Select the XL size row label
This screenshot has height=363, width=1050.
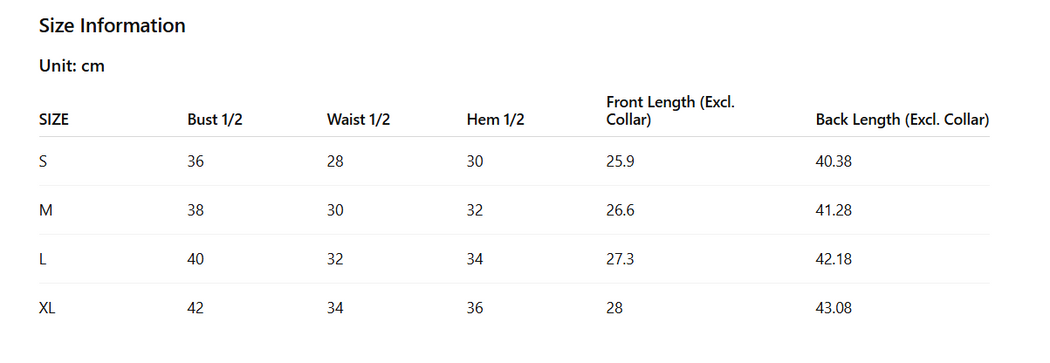pos(47,308)
